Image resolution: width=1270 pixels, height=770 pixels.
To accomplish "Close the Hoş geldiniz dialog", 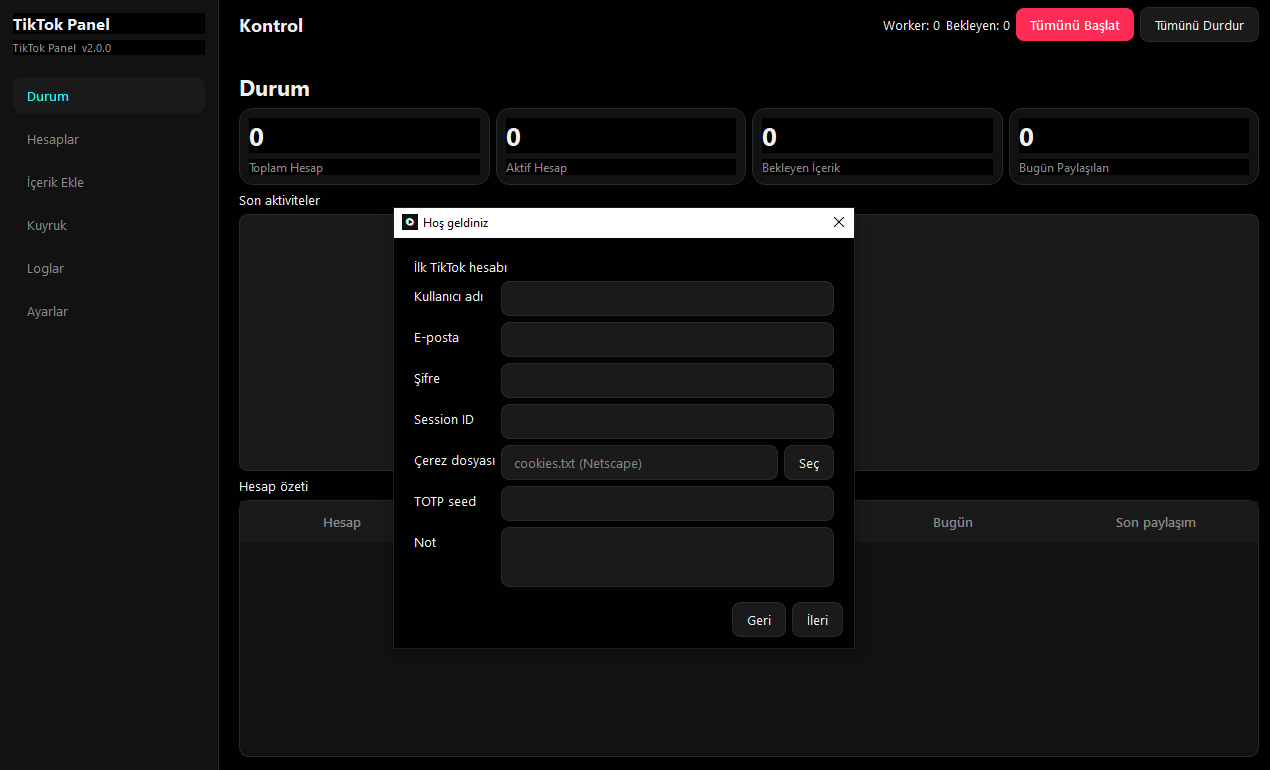I will 839,222.
